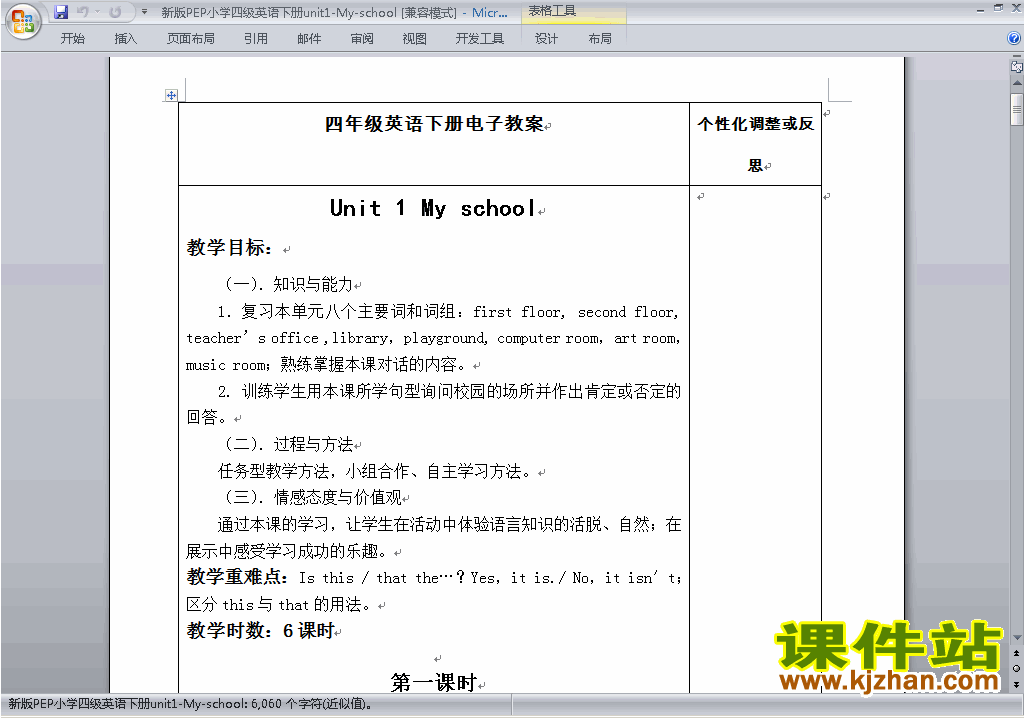The width and height of the screenshot is (1024, 718).
Task: Click the words 'computer room' in item 1
Action: [x=548, y=338]
